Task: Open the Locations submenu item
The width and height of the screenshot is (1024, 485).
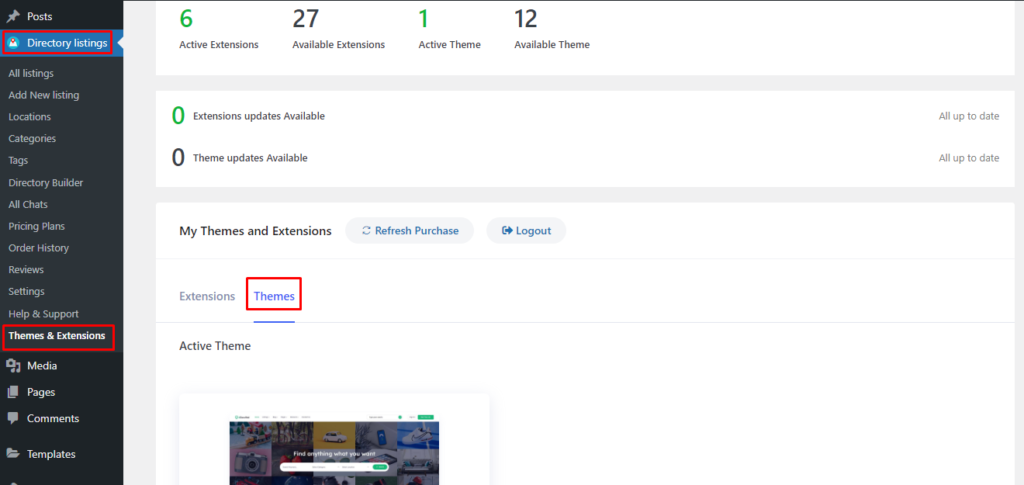Action: coord(30,117)
